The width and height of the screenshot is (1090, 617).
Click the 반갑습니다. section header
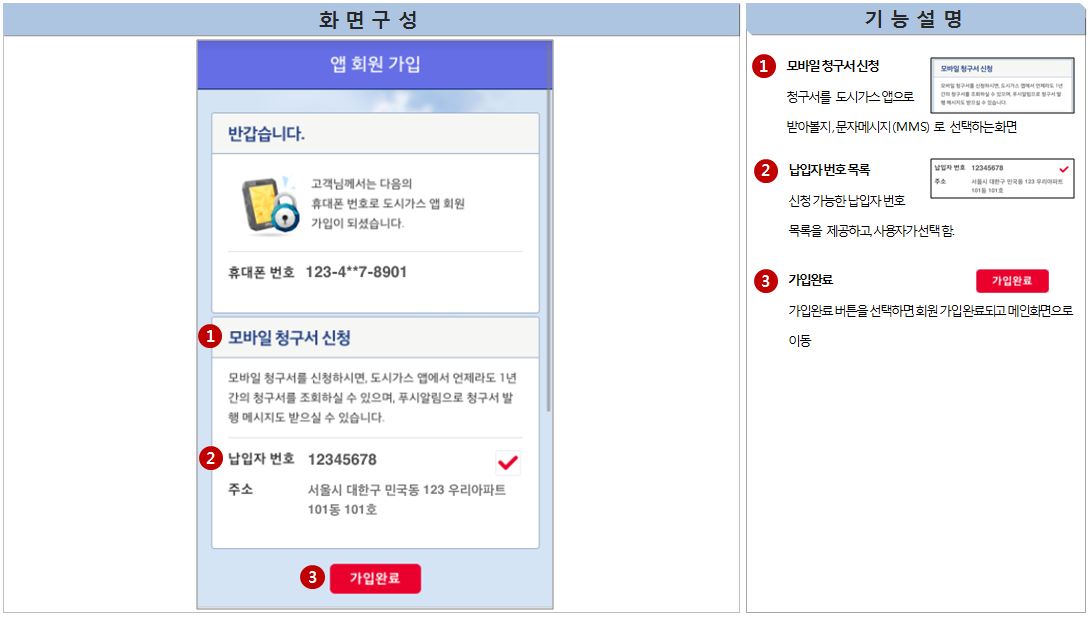tap(375, 133)
